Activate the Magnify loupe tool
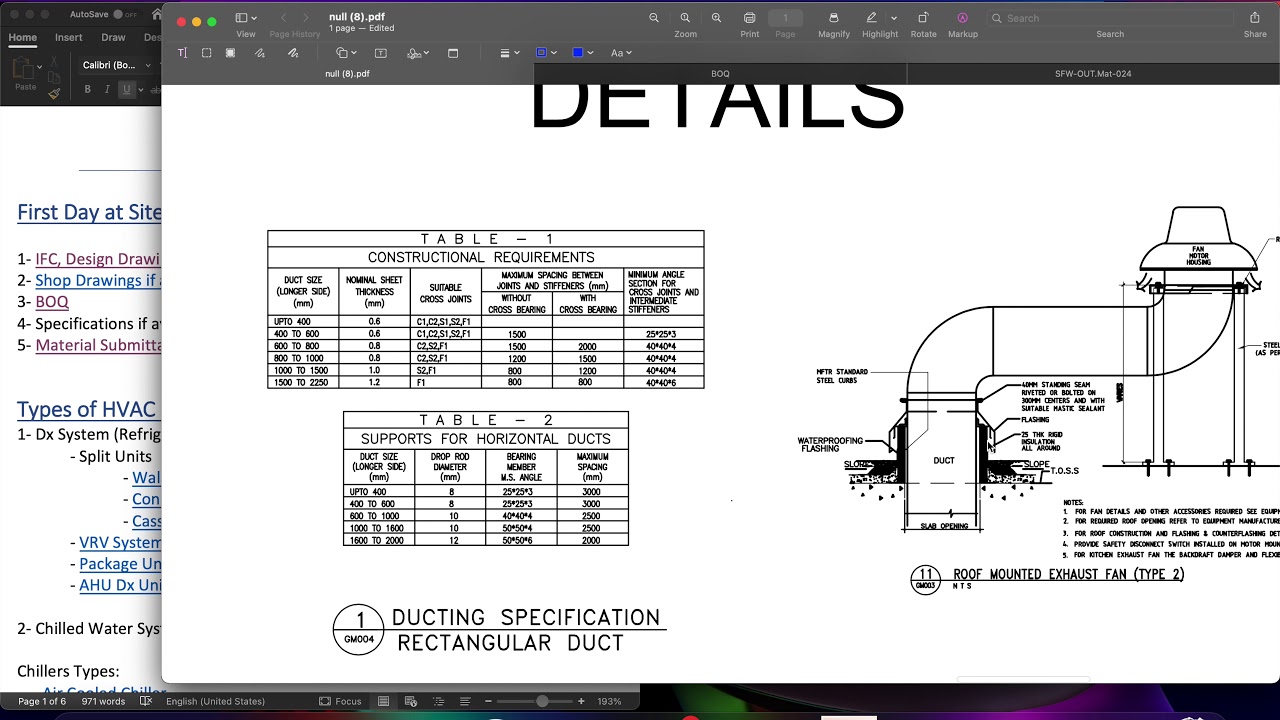Screen dimensions: 1280x720 point(834,18)
